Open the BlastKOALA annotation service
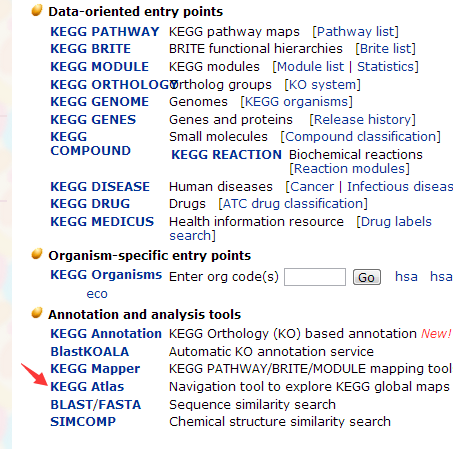The height and width of the screenshot is (449, 453). click(90, 352)
